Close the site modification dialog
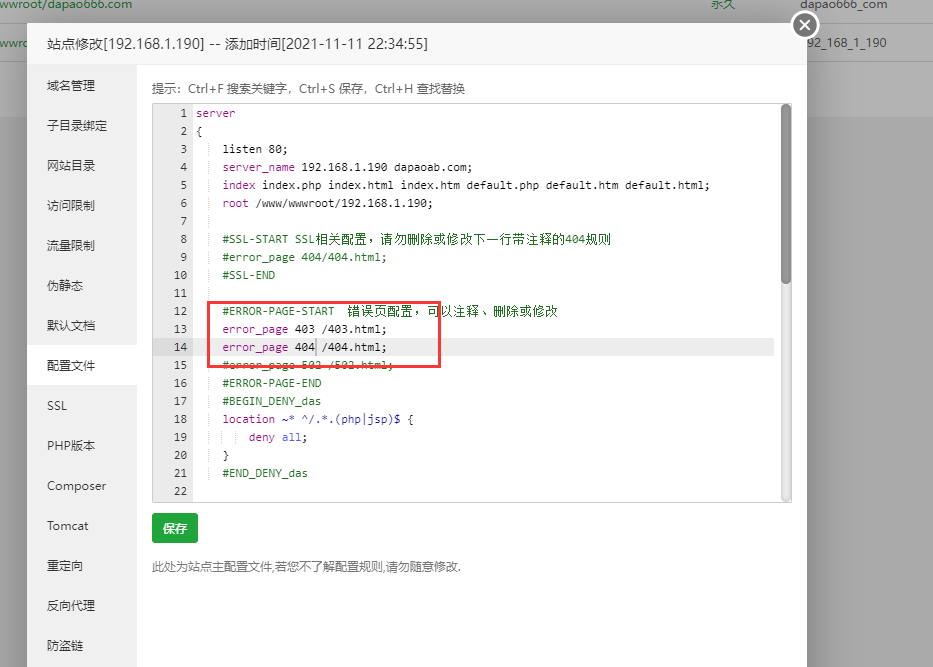Screen dimensions: 933x667 point(804,25)
